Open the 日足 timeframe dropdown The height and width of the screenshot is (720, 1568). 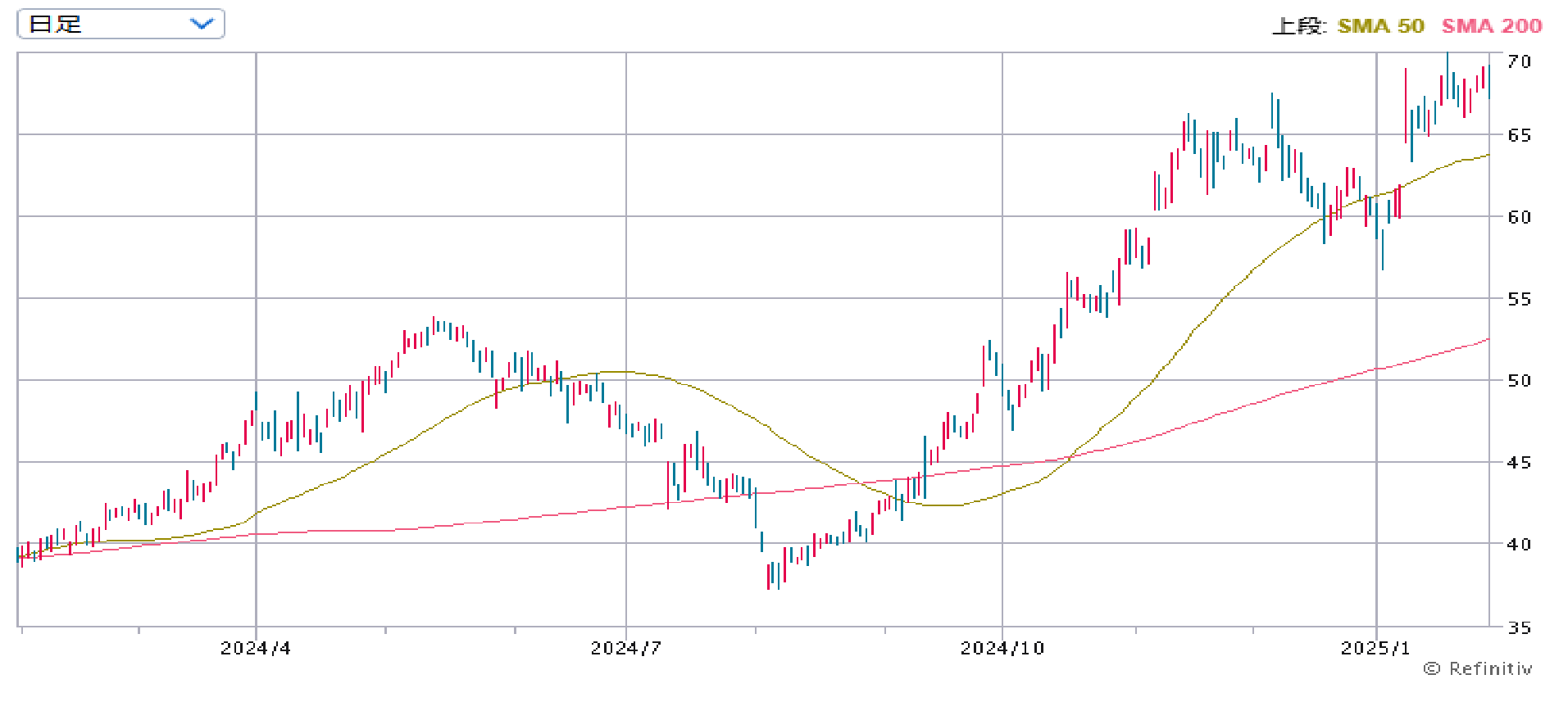(x=120, y=24)
